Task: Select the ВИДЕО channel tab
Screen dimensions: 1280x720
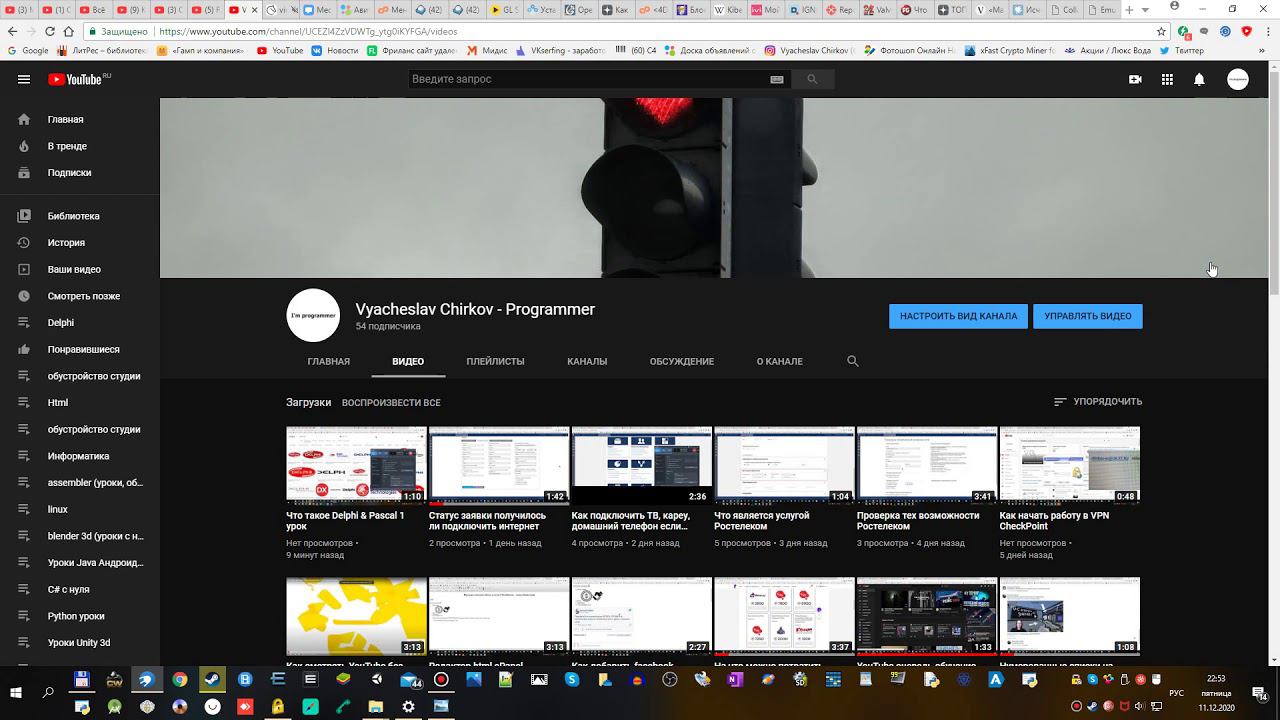Action: click(x=408, y=361)
